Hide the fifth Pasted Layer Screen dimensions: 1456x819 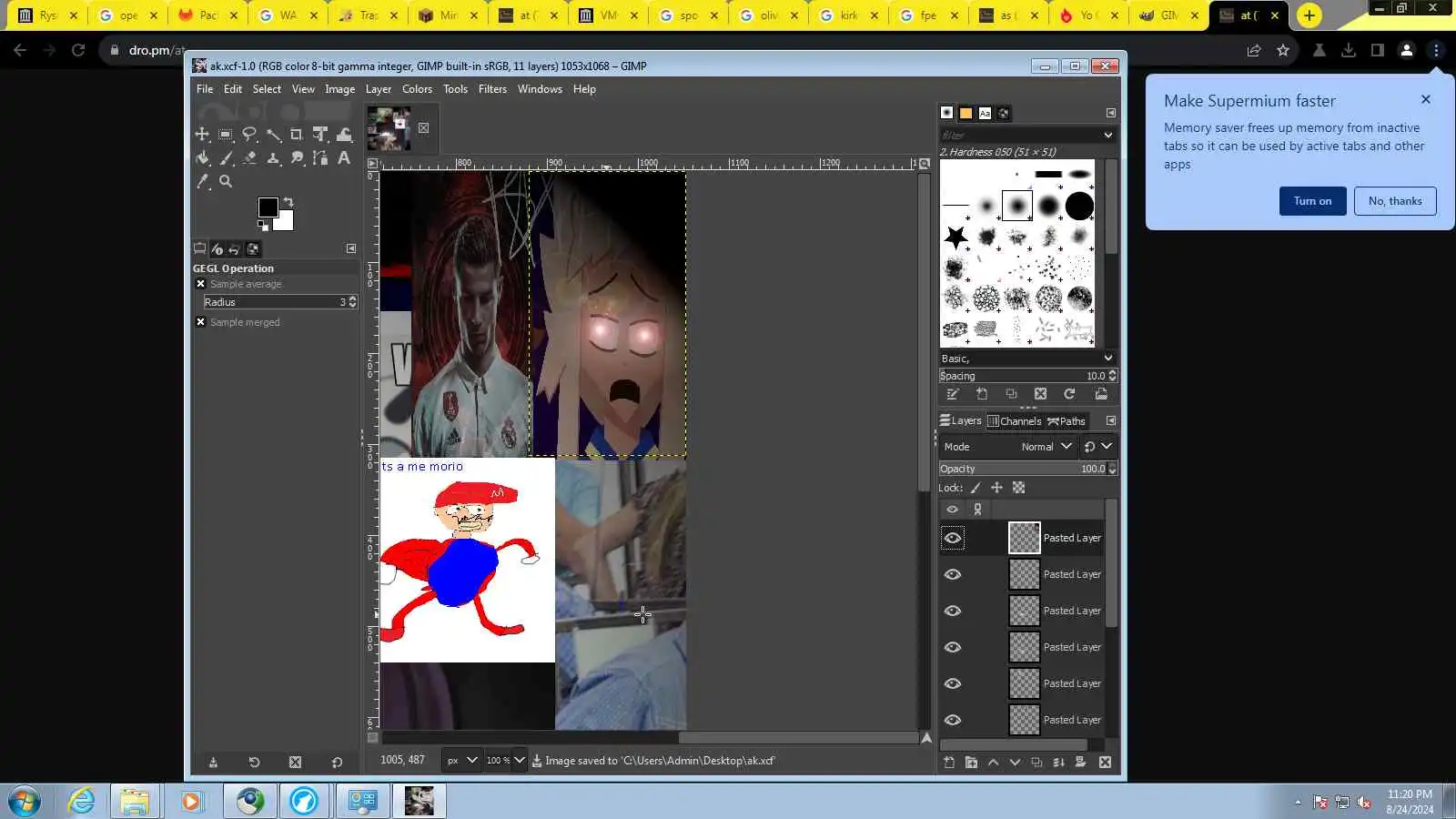point(953,683)
